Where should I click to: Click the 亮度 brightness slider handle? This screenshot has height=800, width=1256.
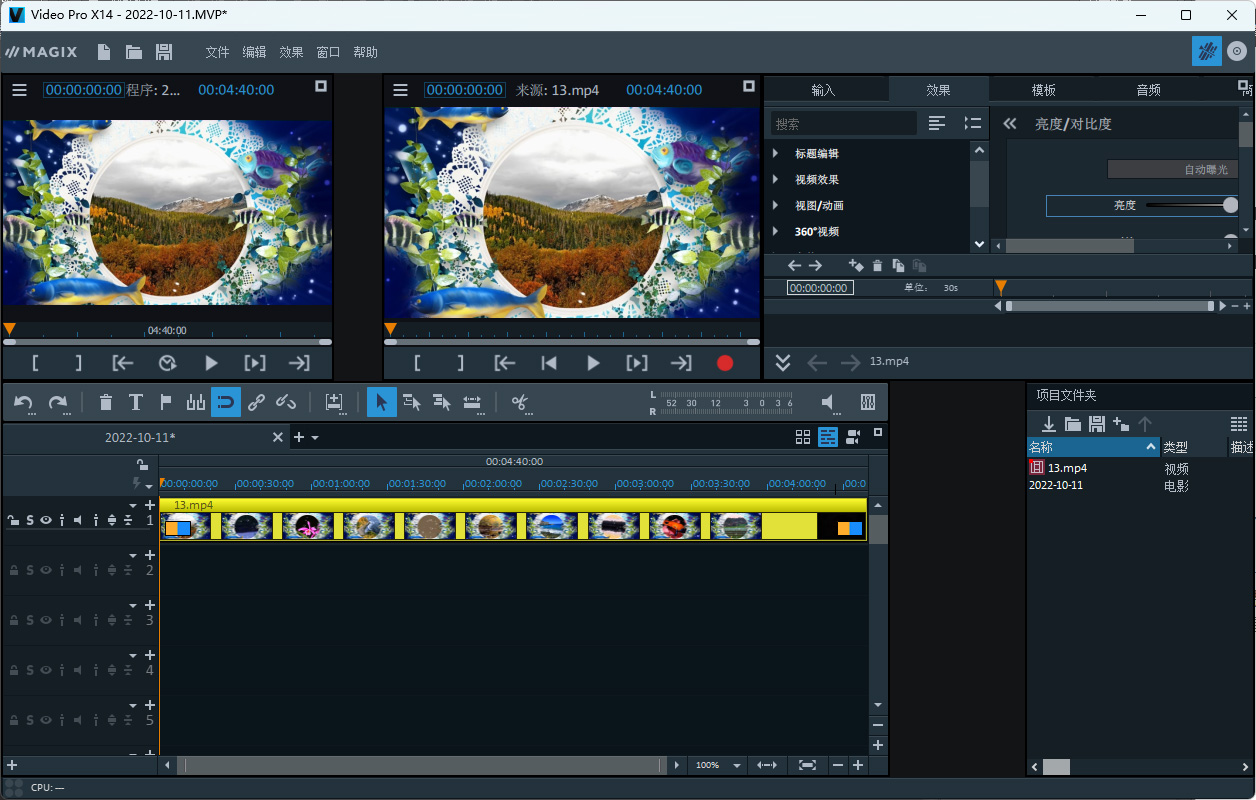pos(1231,205)
